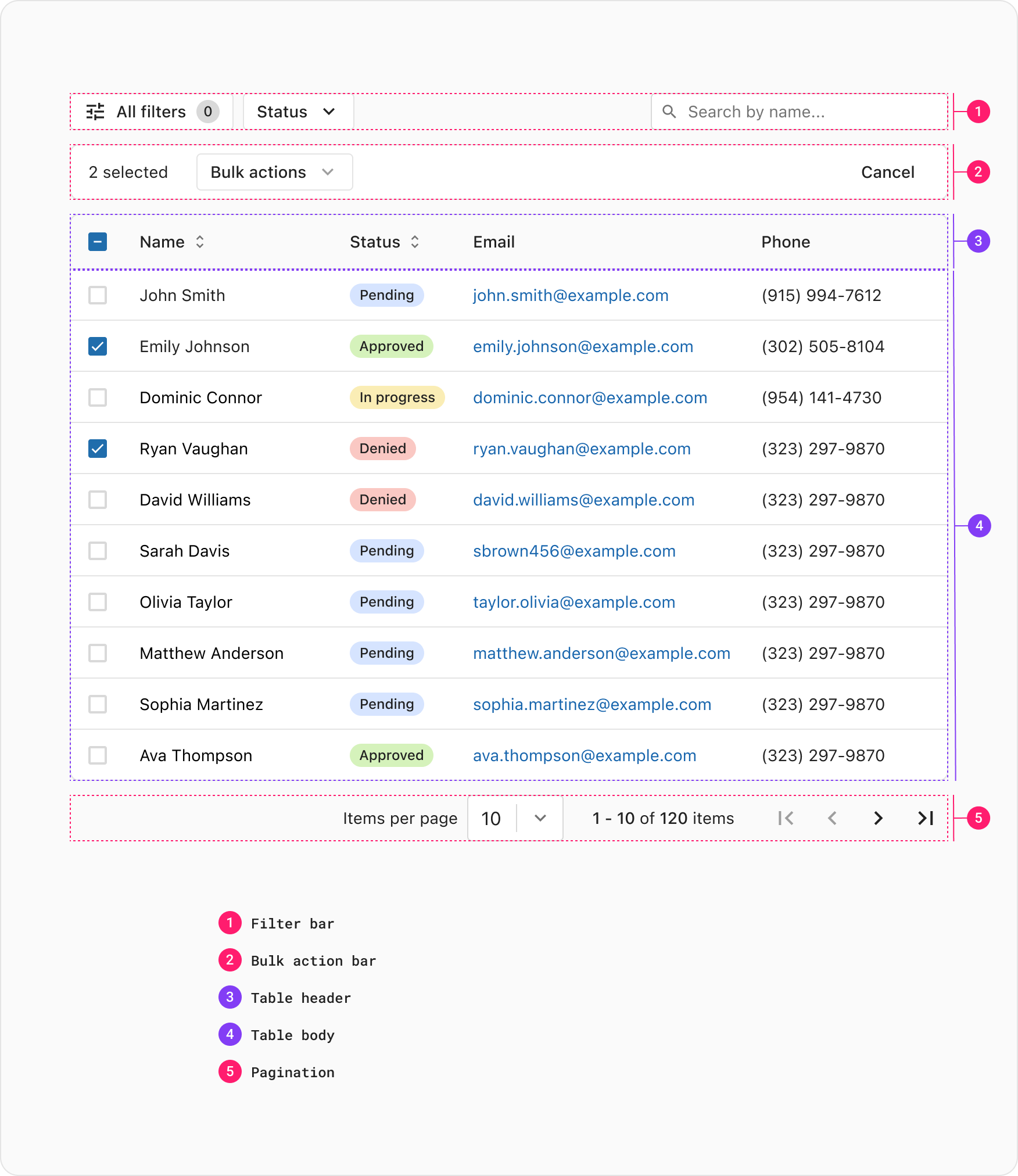Jump to the last page
Image resolution: width=1018 pixels, height=1176 pixels.
(x=926, y=818)
